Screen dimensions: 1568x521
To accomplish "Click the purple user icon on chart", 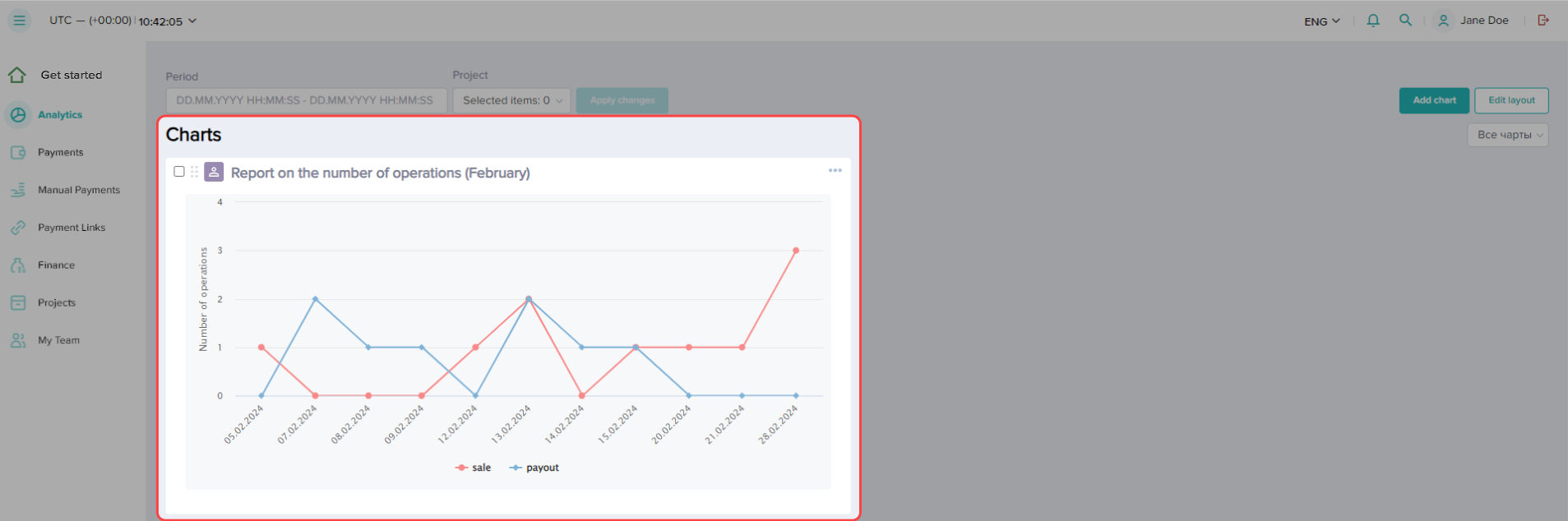I will (214, 172).
